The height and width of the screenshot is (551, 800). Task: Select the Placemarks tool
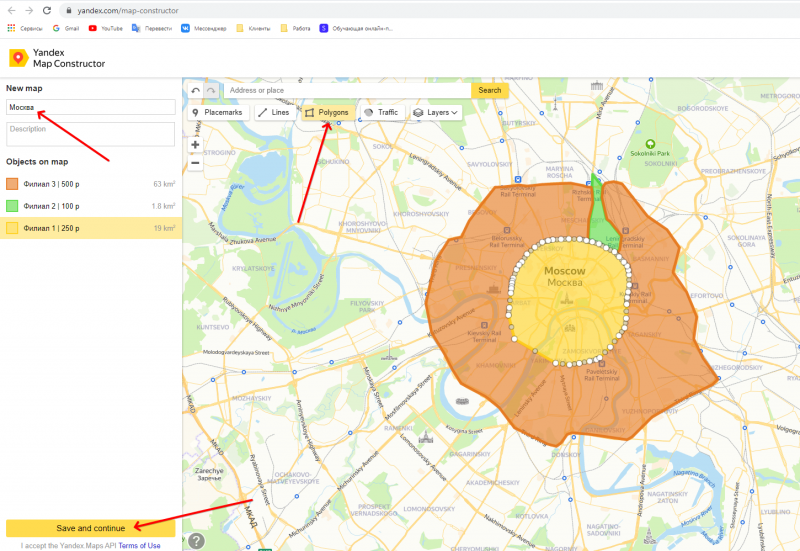pos(217,113)
